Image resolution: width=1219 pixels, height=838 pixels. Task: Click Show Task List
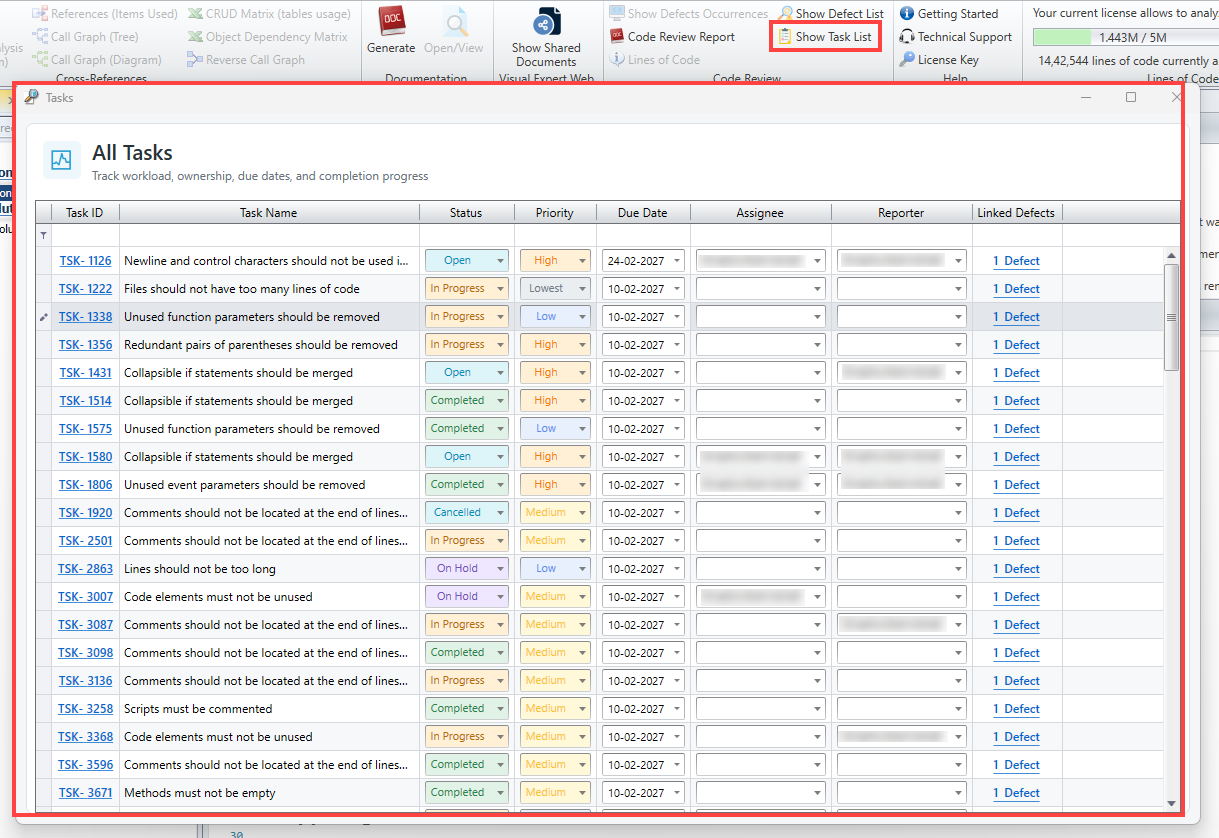825,37
